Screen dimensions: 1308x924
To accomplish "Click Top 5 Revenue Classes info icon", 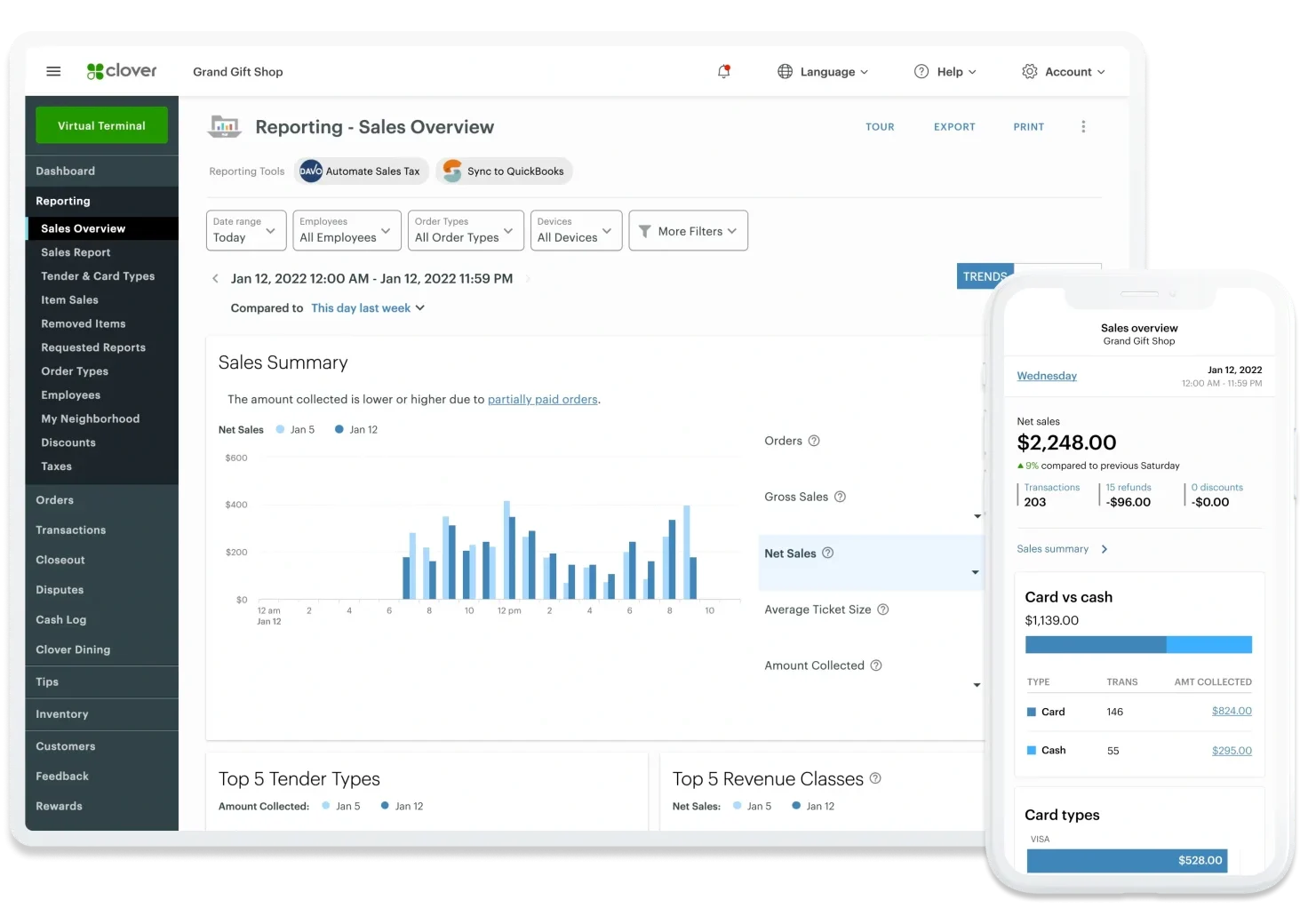I will pyautogui.click(x=875, y=778).
